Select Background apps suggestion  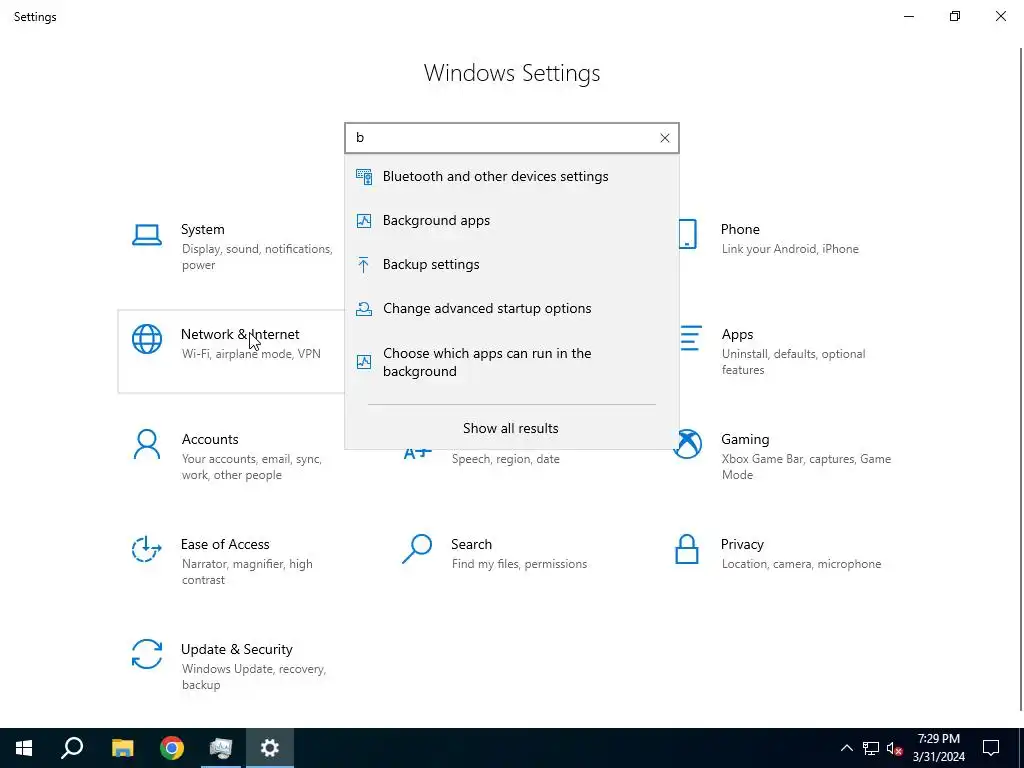[512, 221]
